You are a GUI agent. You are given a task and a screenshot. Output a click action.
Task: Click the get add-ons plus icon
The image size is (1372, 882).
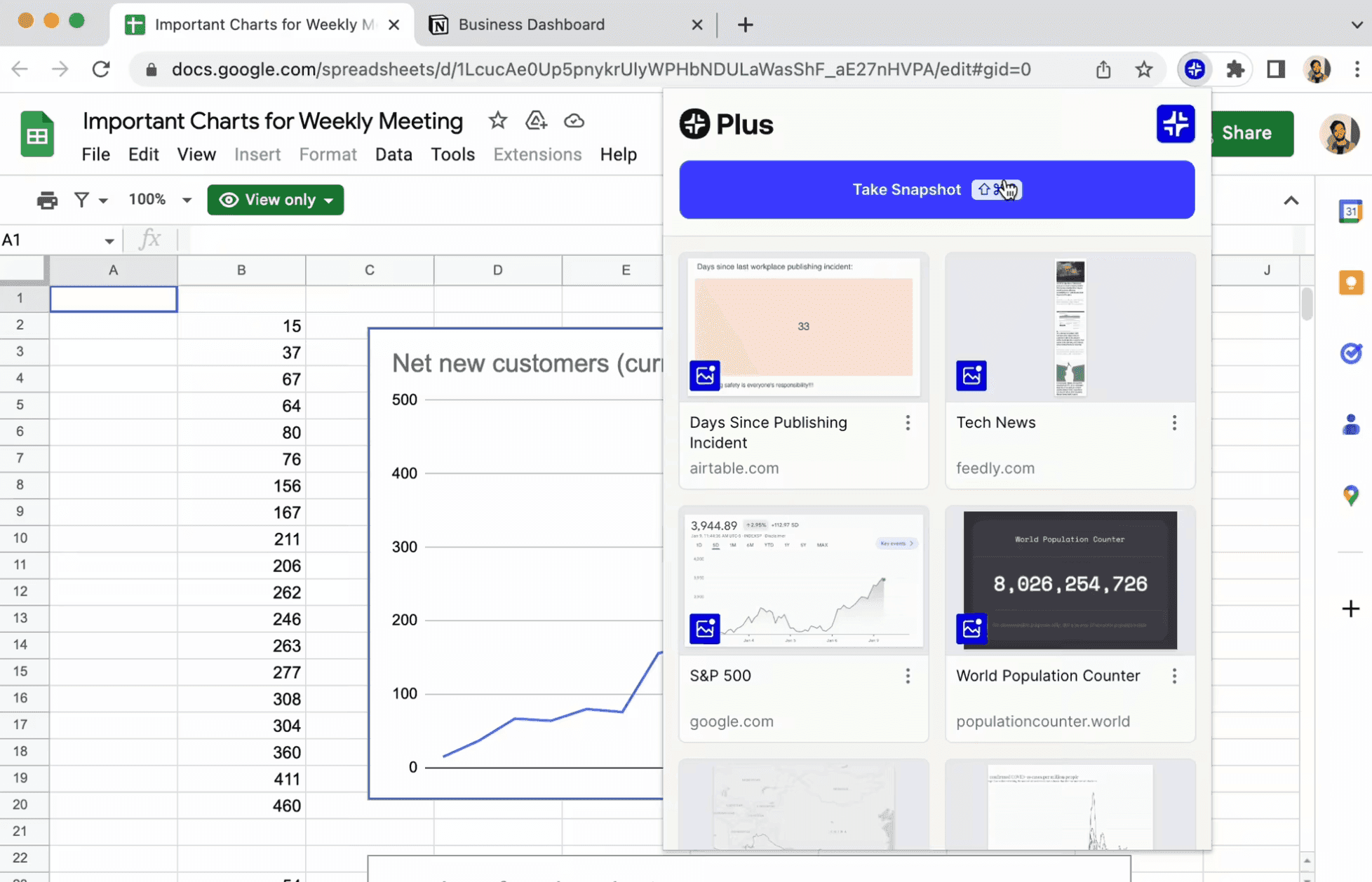pos(1350,609)
